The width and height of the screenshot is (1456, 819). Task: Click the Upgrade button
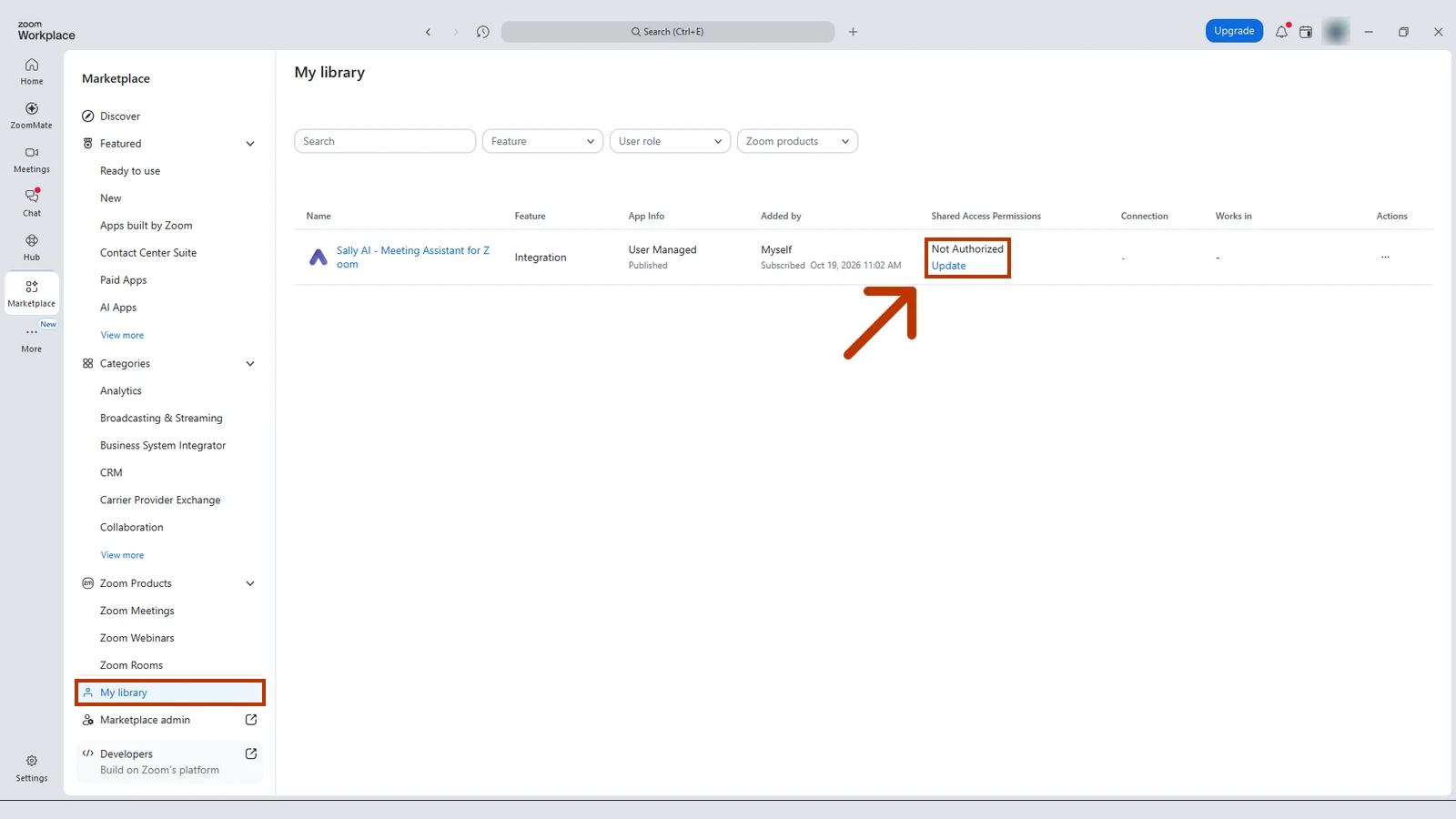tap(1234, 31)
